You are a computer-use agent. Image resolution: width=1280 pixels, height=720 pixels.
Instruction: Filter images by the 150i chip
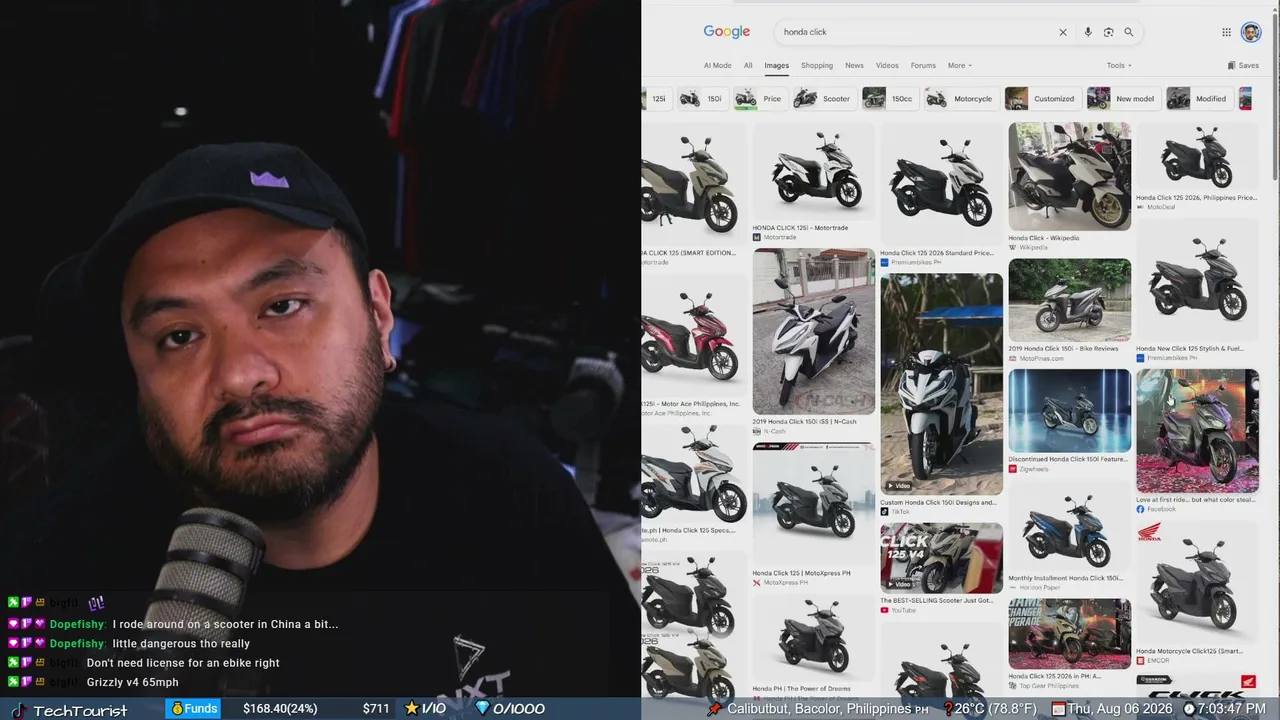[702, 98]
